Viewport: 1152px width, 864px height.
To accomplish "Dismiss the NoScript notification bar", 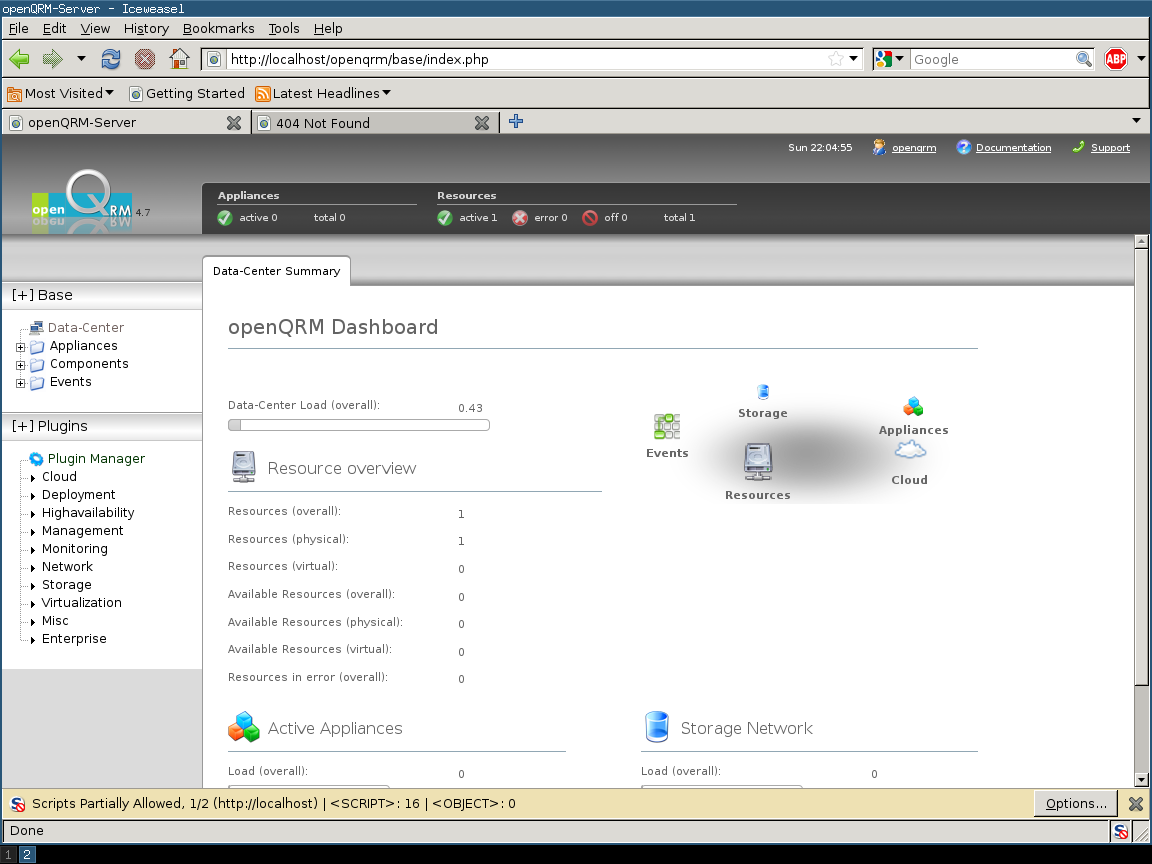I will tap(1136, 804).
